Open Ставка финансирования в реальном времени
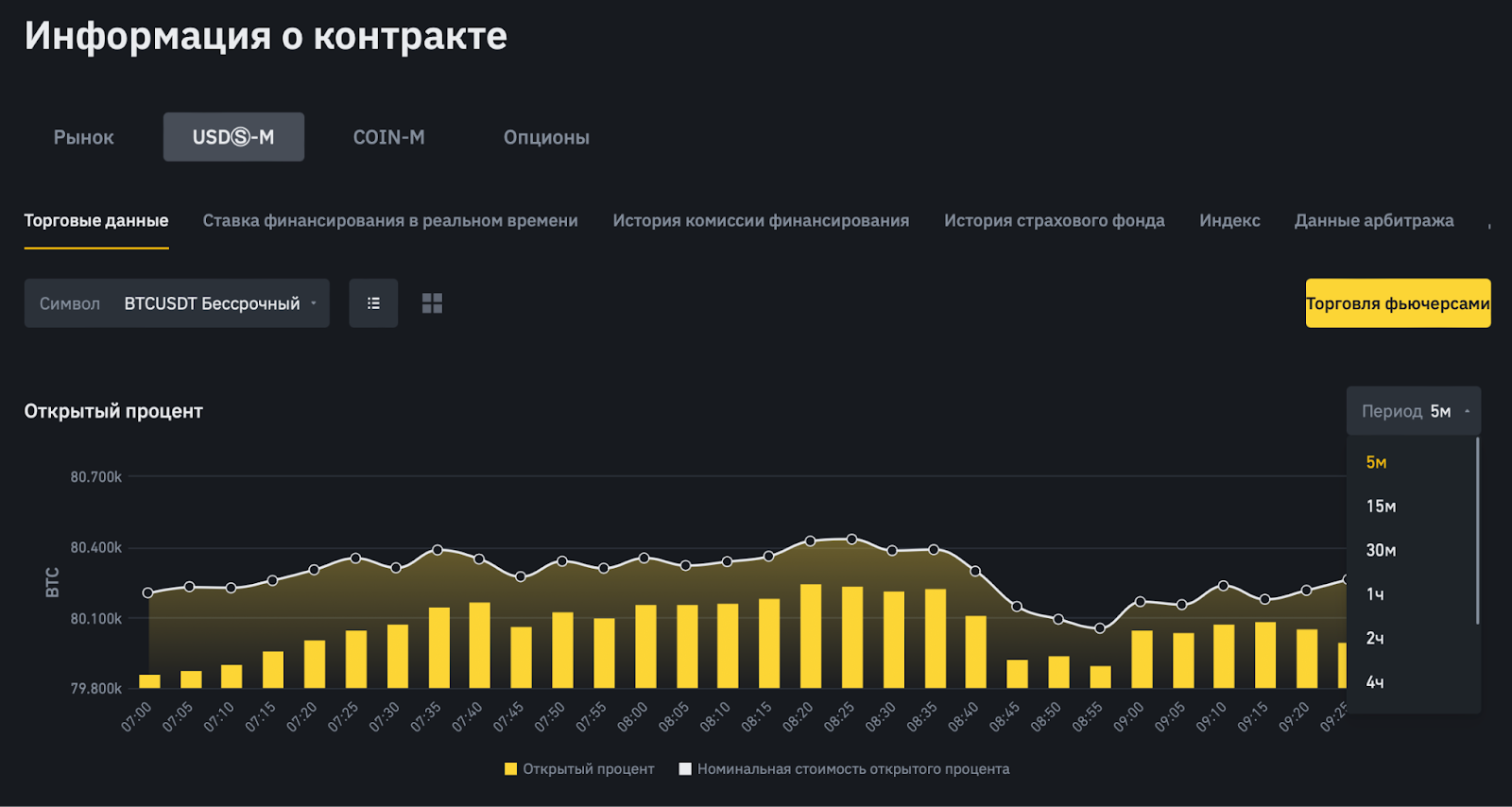 click(x=390, y=220)
